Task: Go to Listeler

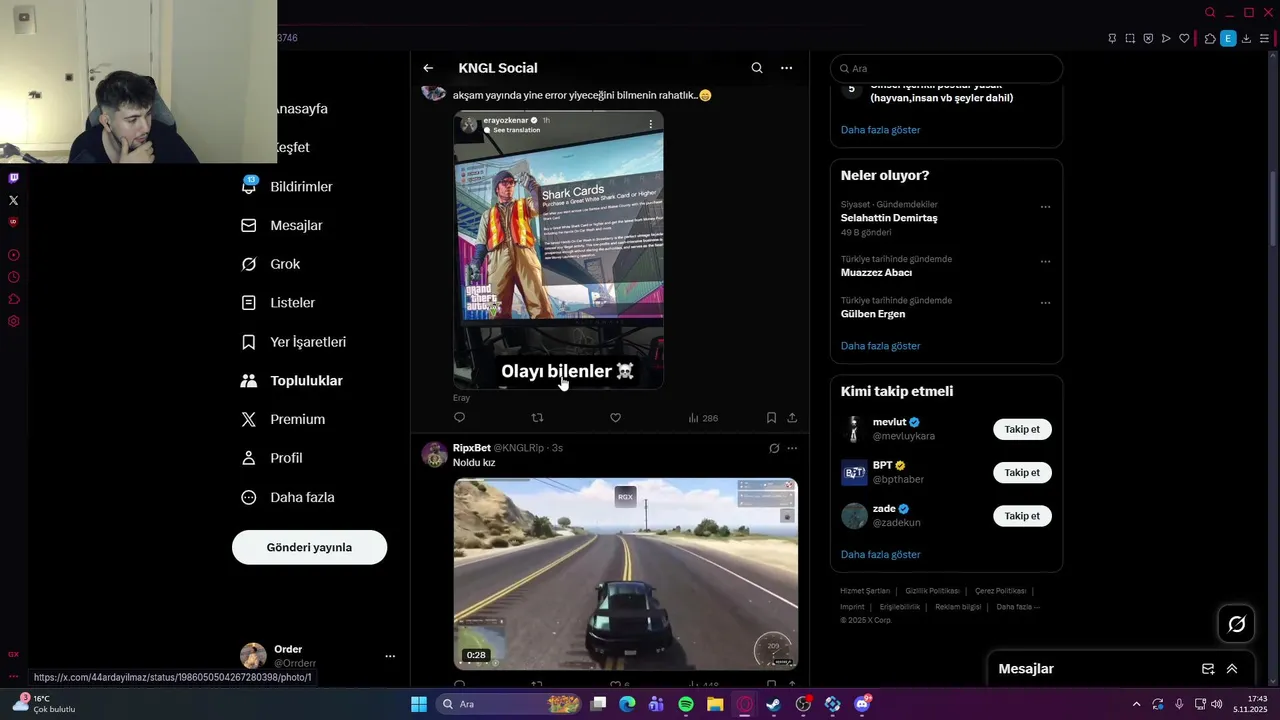Action: point(279,303)
